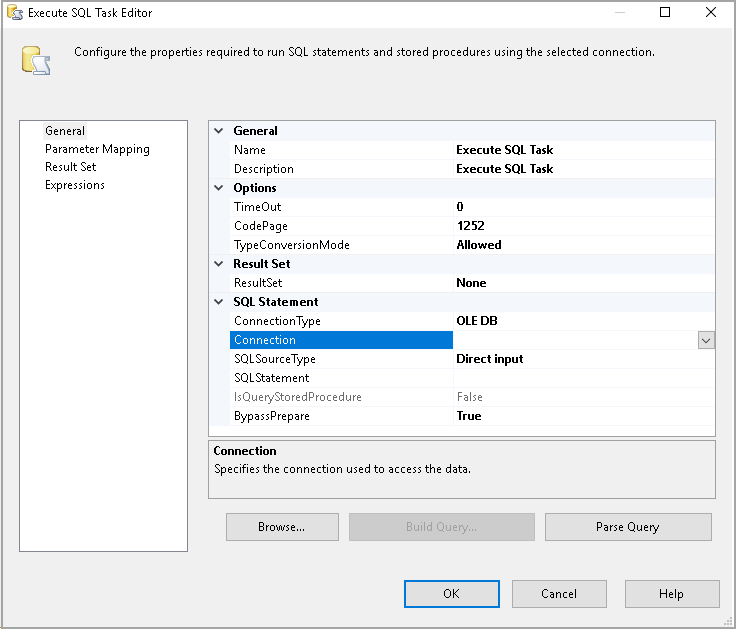
Task: Click the database script icon in header
Action: coord(37,60)
